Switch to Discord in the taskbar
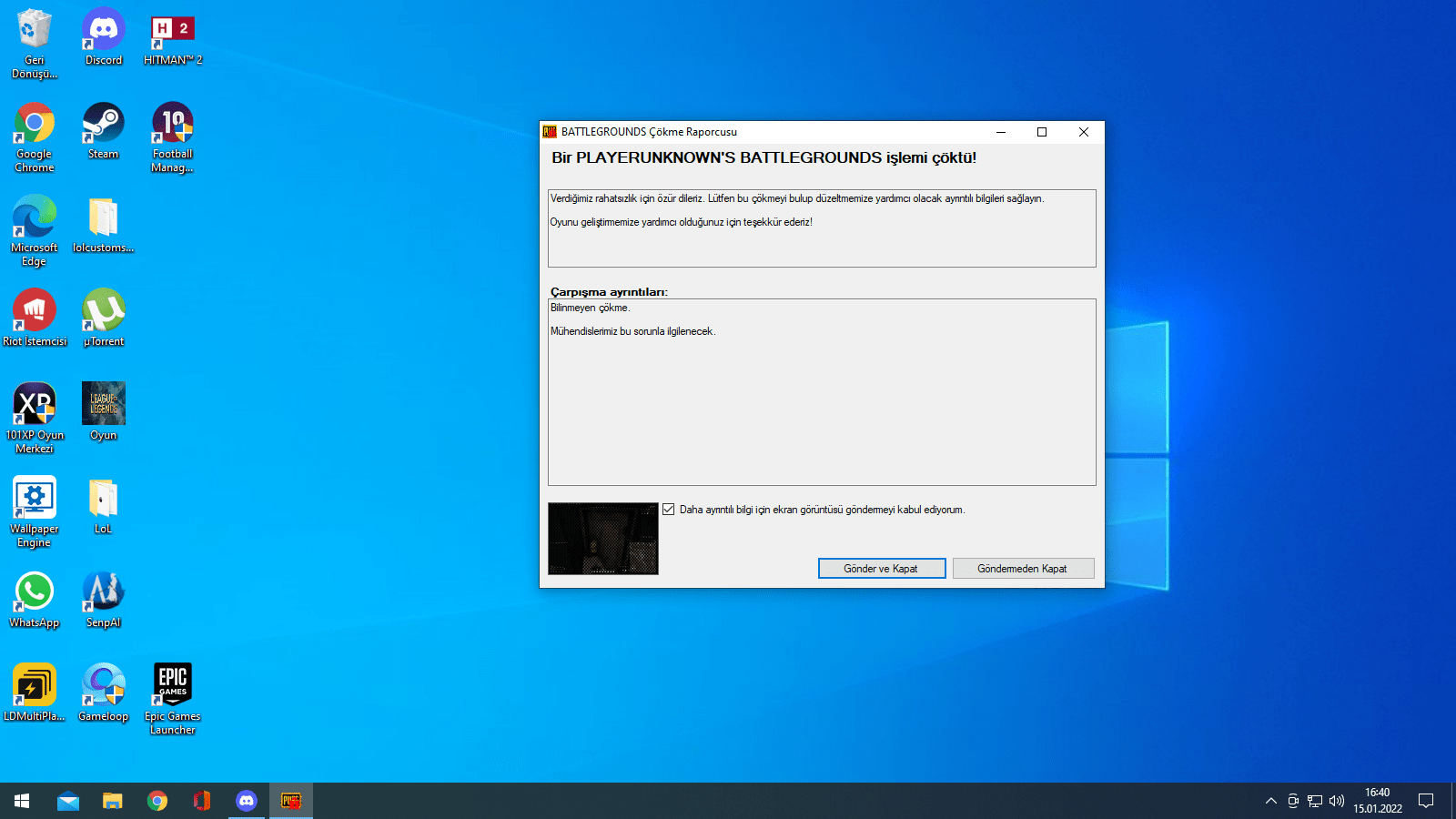Viewport: 1456px width, 819px height. click(x=247, y=801)
